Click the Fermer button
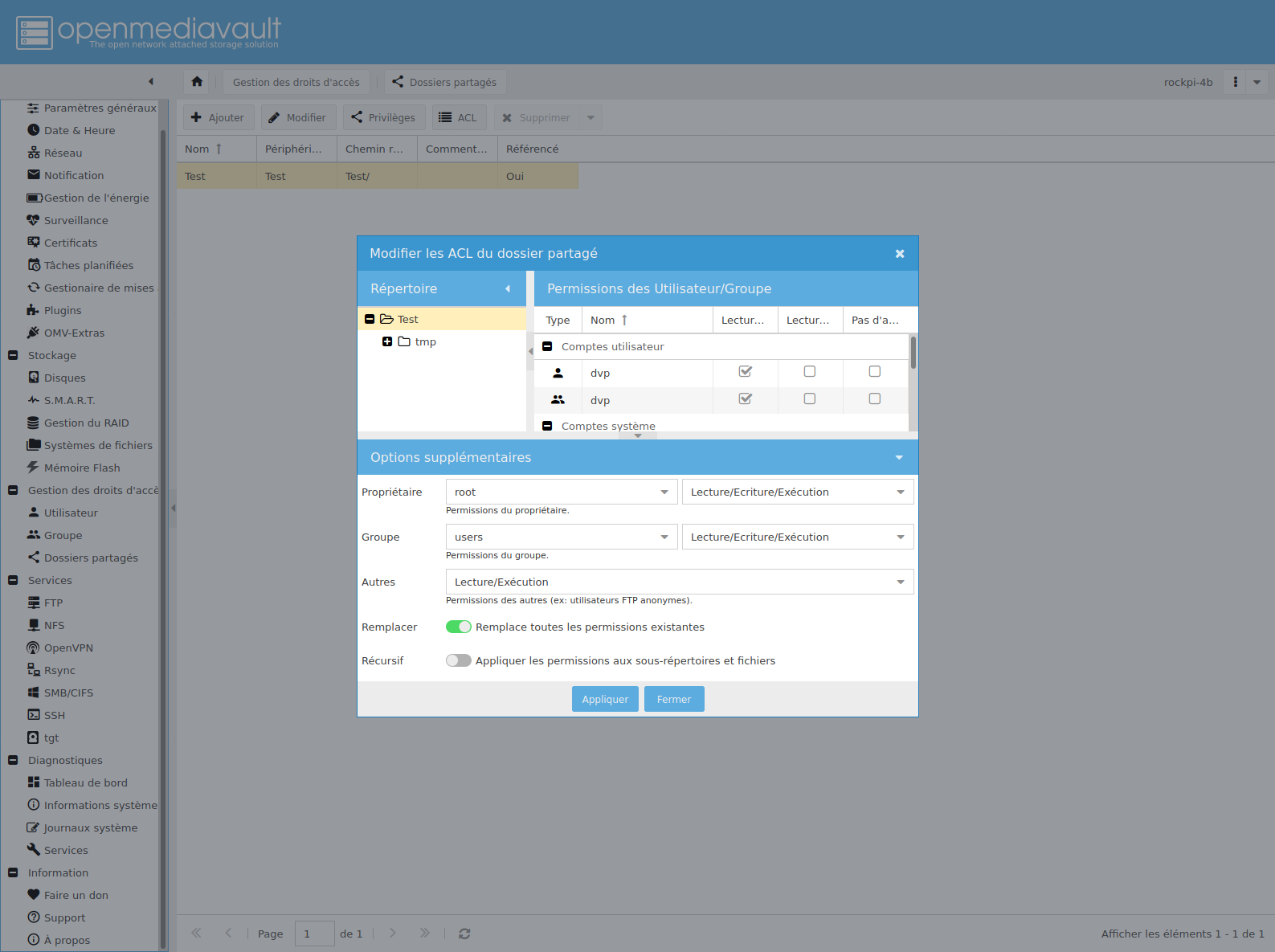Viewport: 1275px width, 952px height. coord(673,699)
